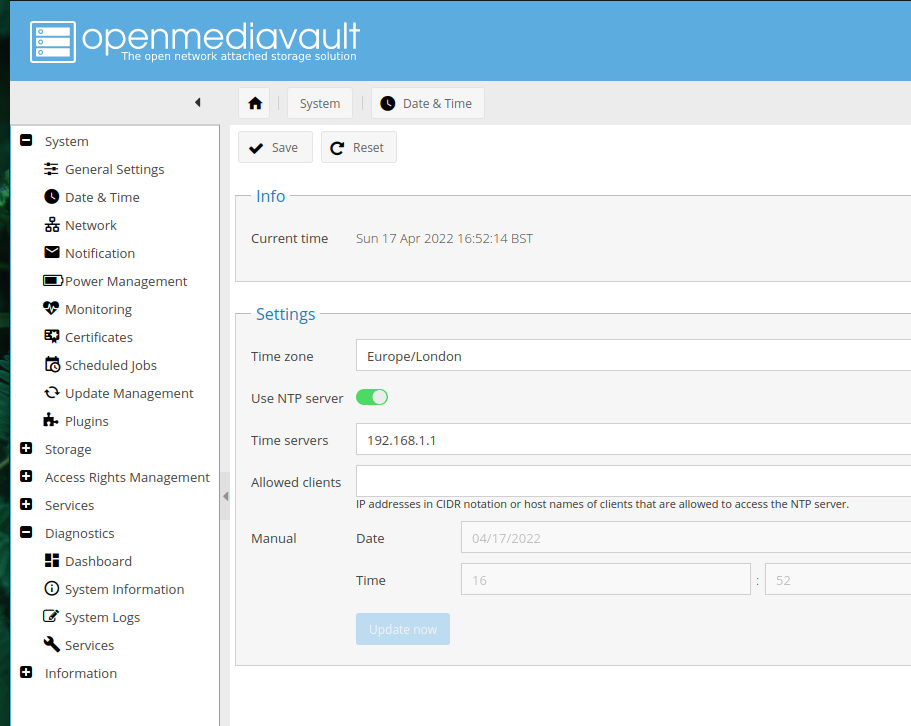Open Certificates in sidebar
Viewport: 911px width, 726px height.
tap(99, 337)
